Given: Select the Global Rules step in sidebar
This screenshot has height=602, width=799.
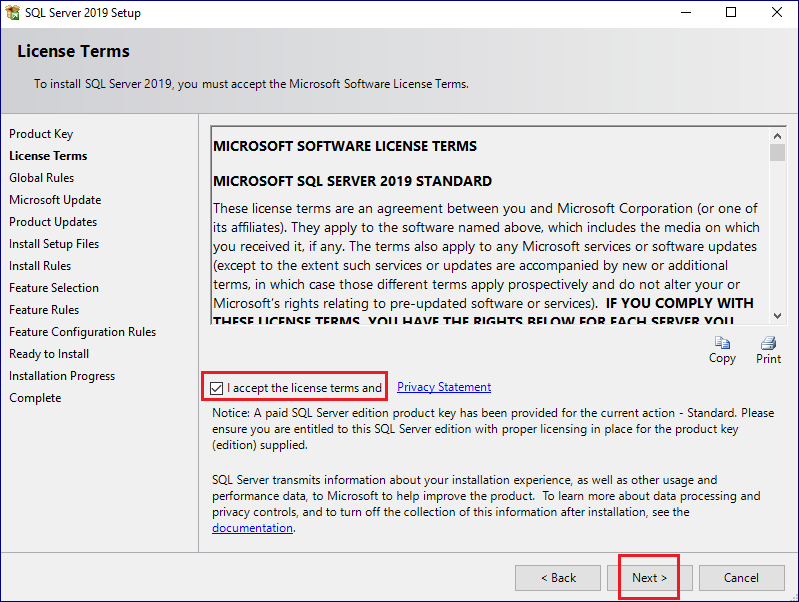Looking at the screenshot, I should [42, 178].
